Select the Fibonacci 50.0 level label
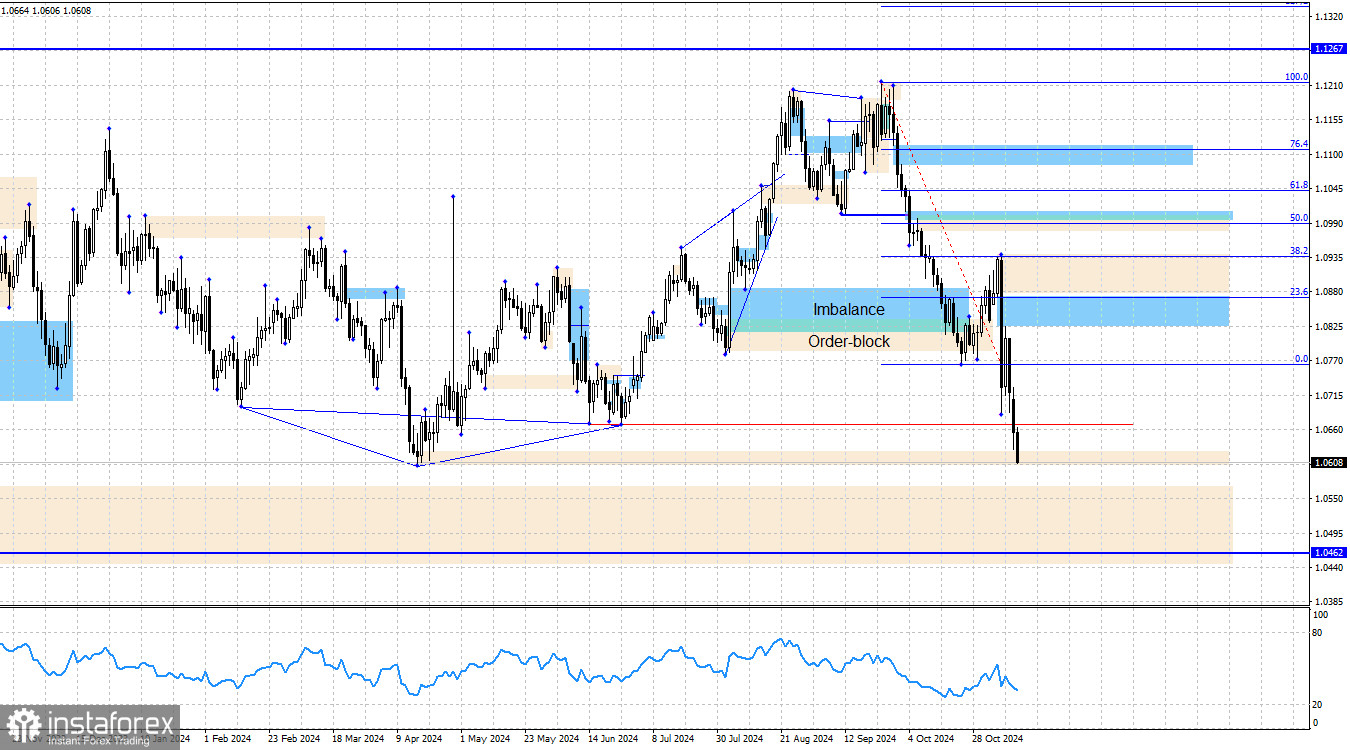The height and width of the screenshot is (750, 1350). pos(1298,218)
